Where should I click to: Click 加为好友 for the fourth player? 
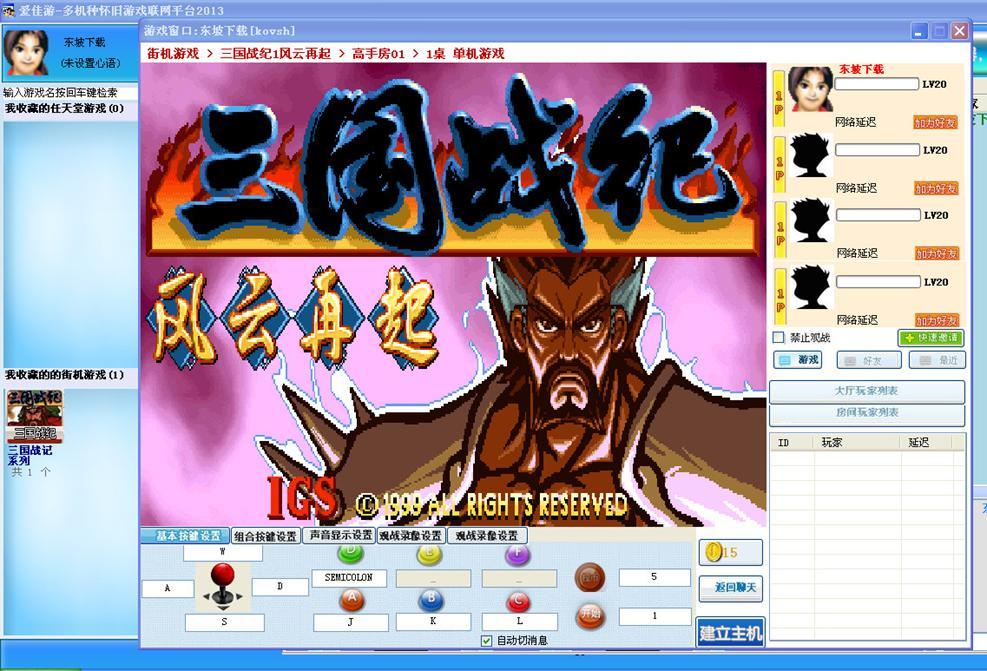tap(937, 320)
